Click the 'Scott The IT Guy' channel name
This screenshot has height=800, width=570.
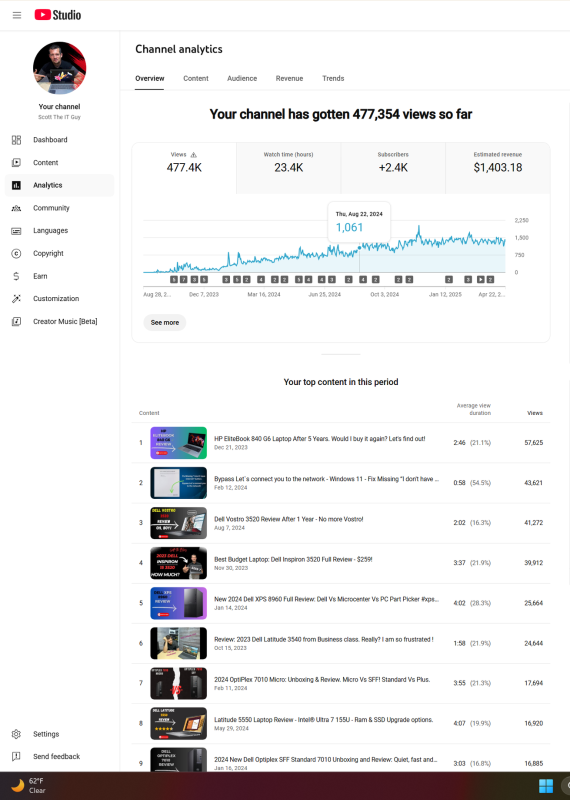click(x=59, y=117)
